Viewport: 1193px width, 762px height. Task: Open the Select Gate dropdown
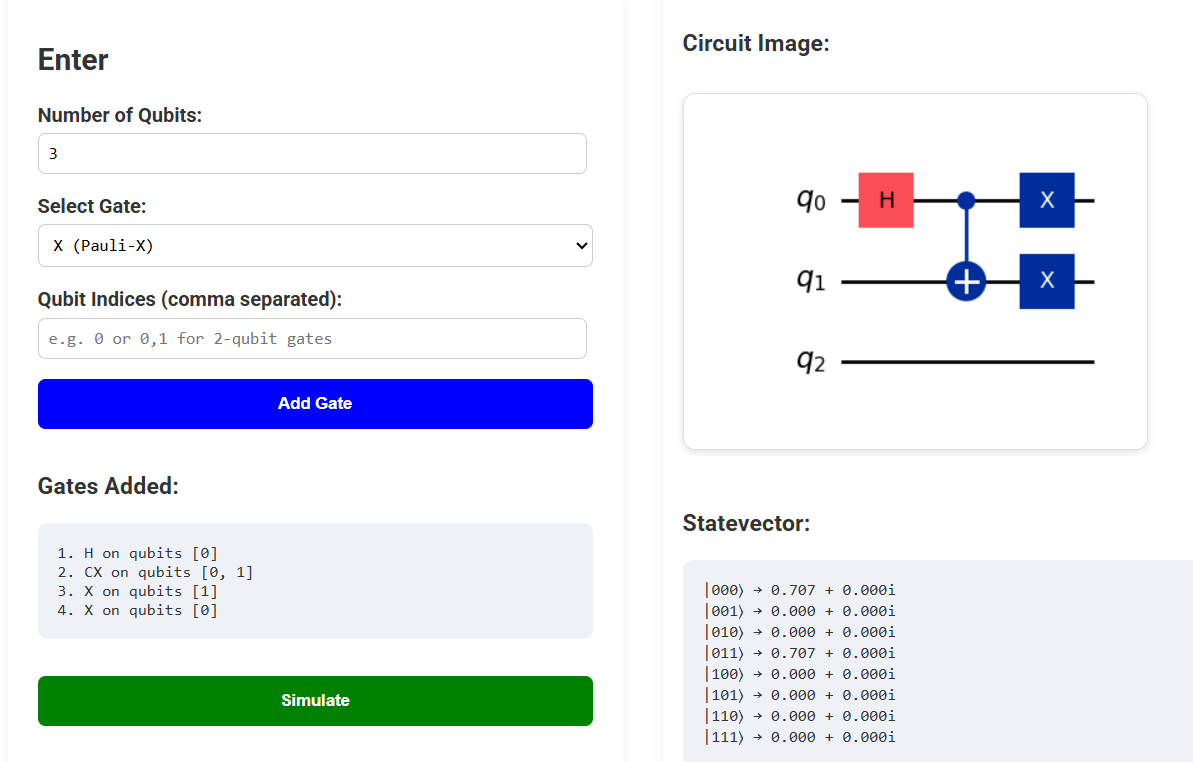point(315,246)
